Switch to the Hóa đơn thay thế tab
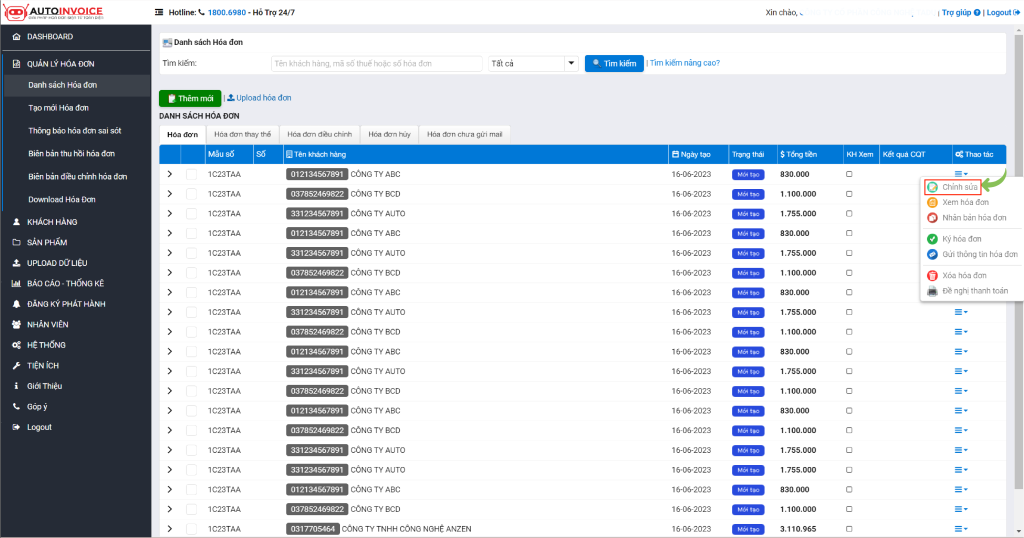This screenshot has width=1024, height=538. coord(242,133)
